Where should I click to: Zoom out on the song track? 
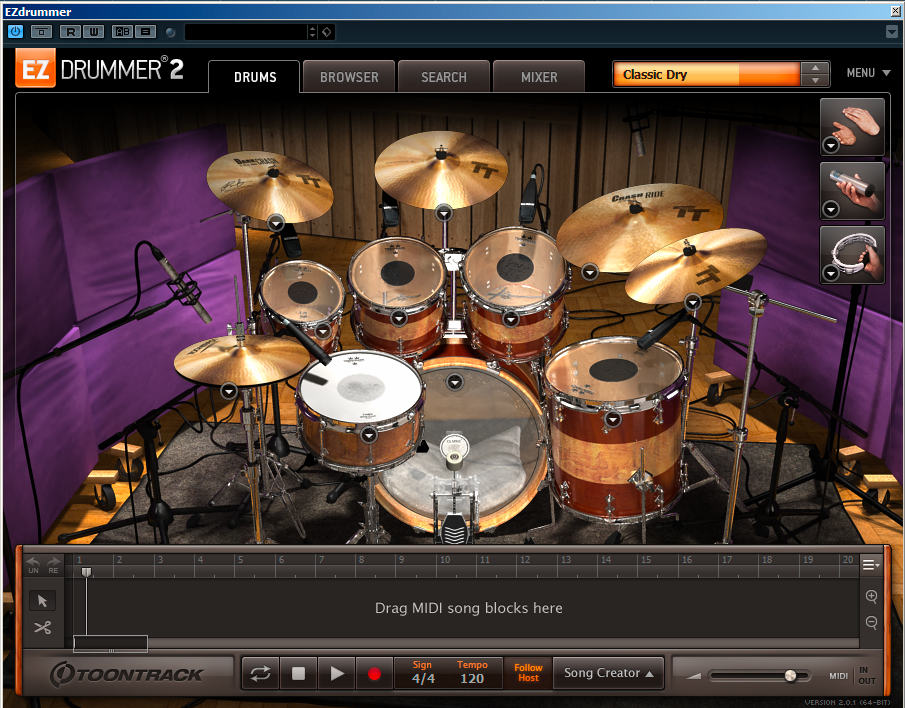pyautogui.click(x=872, y=623)
